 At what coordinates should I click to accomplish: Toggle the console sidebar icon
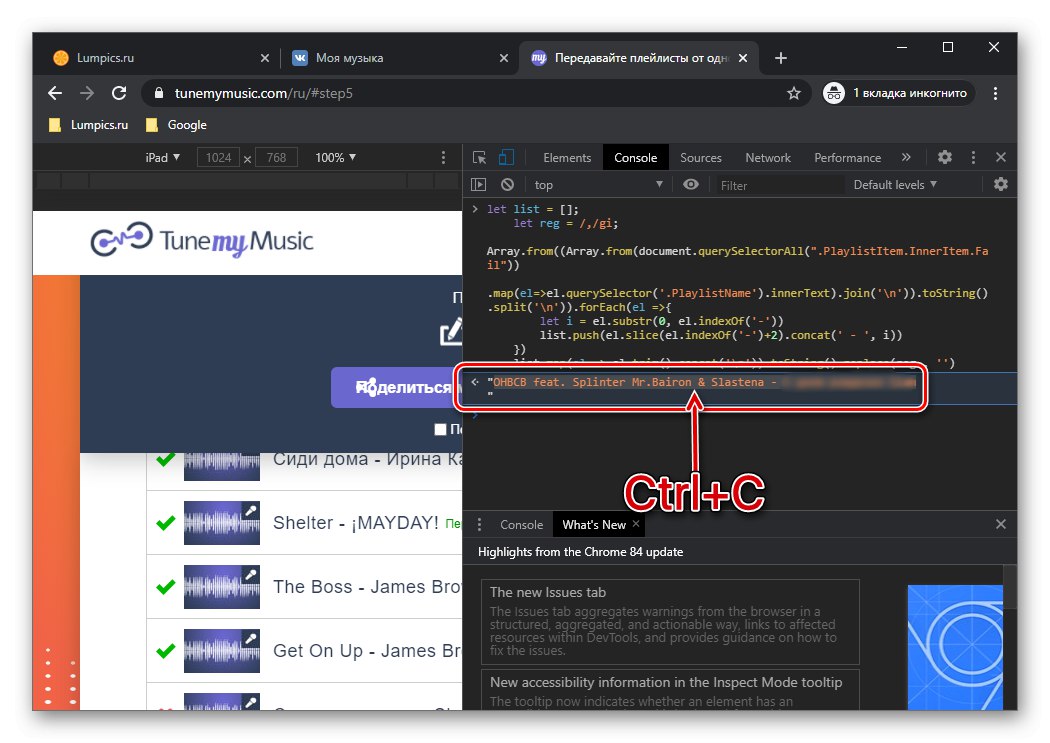coord(478,184)
